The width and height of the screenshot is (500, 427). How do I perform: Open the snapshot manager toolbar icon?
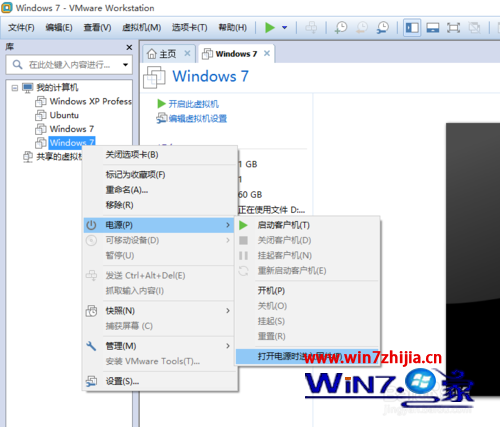pyautogui.click(x=383, y=27)
